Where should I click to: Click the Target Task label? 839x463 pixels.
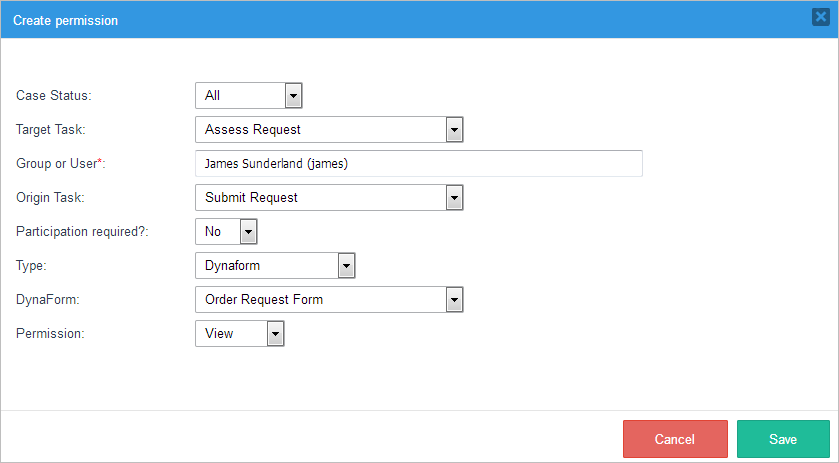(51, 130)
